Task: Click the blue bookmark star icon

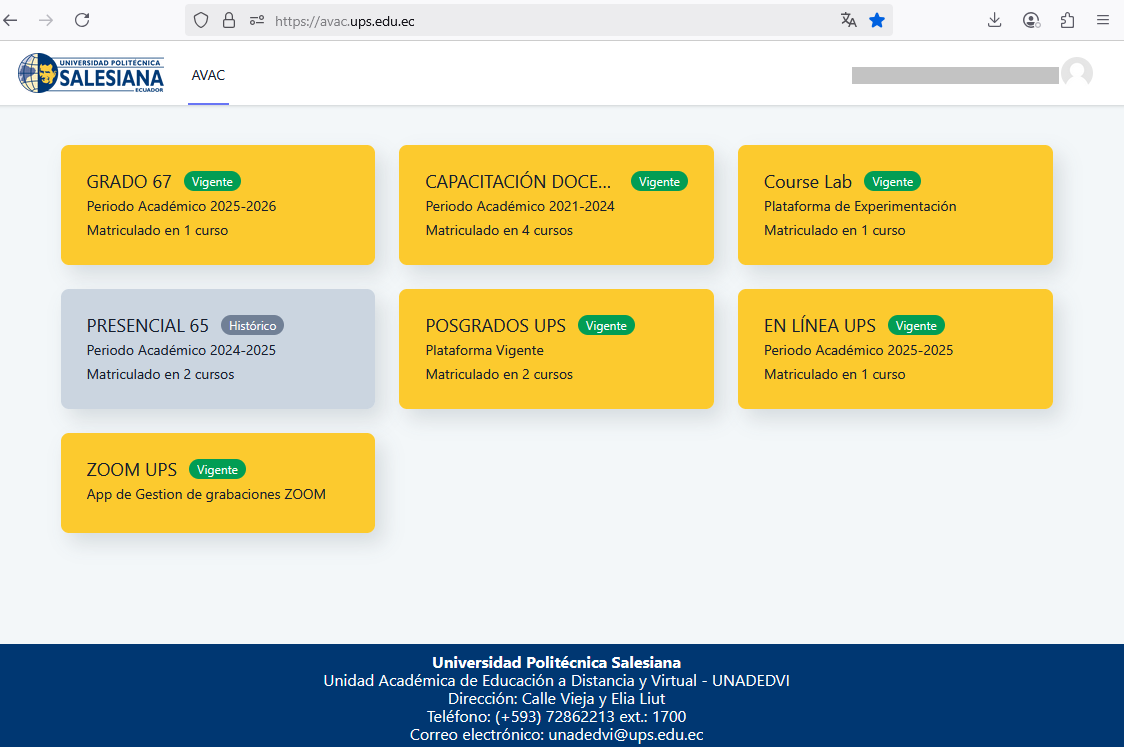Action: pos(877,20)
